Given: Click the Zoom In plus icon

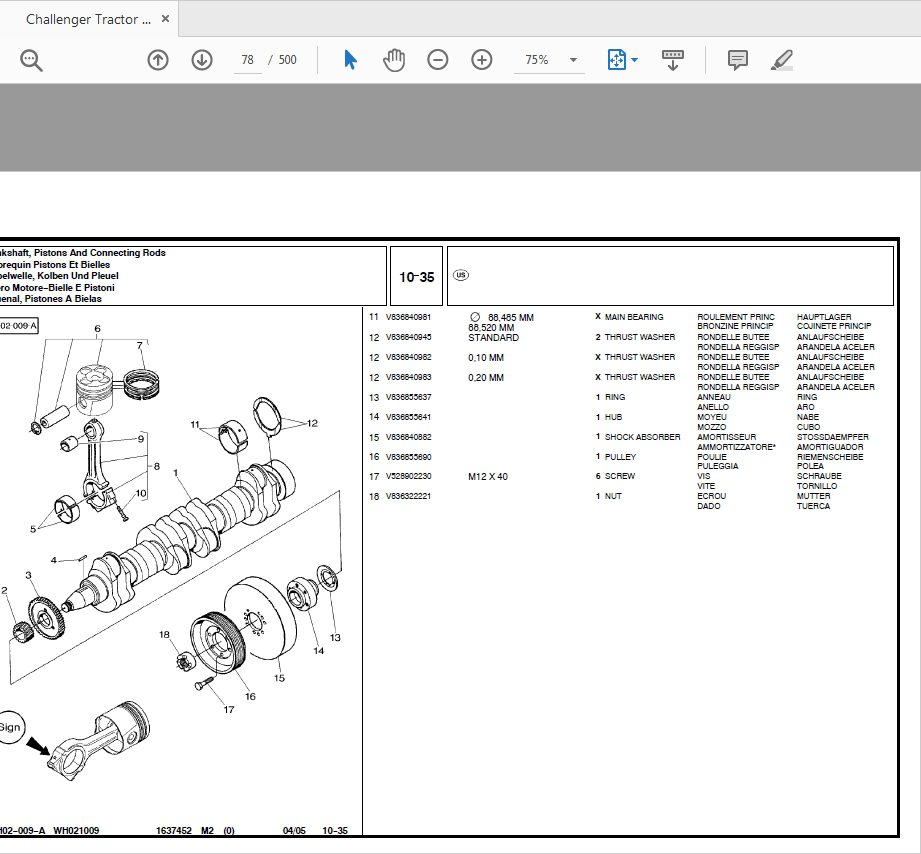Looking at the screenshot, I should click(481, 60).
